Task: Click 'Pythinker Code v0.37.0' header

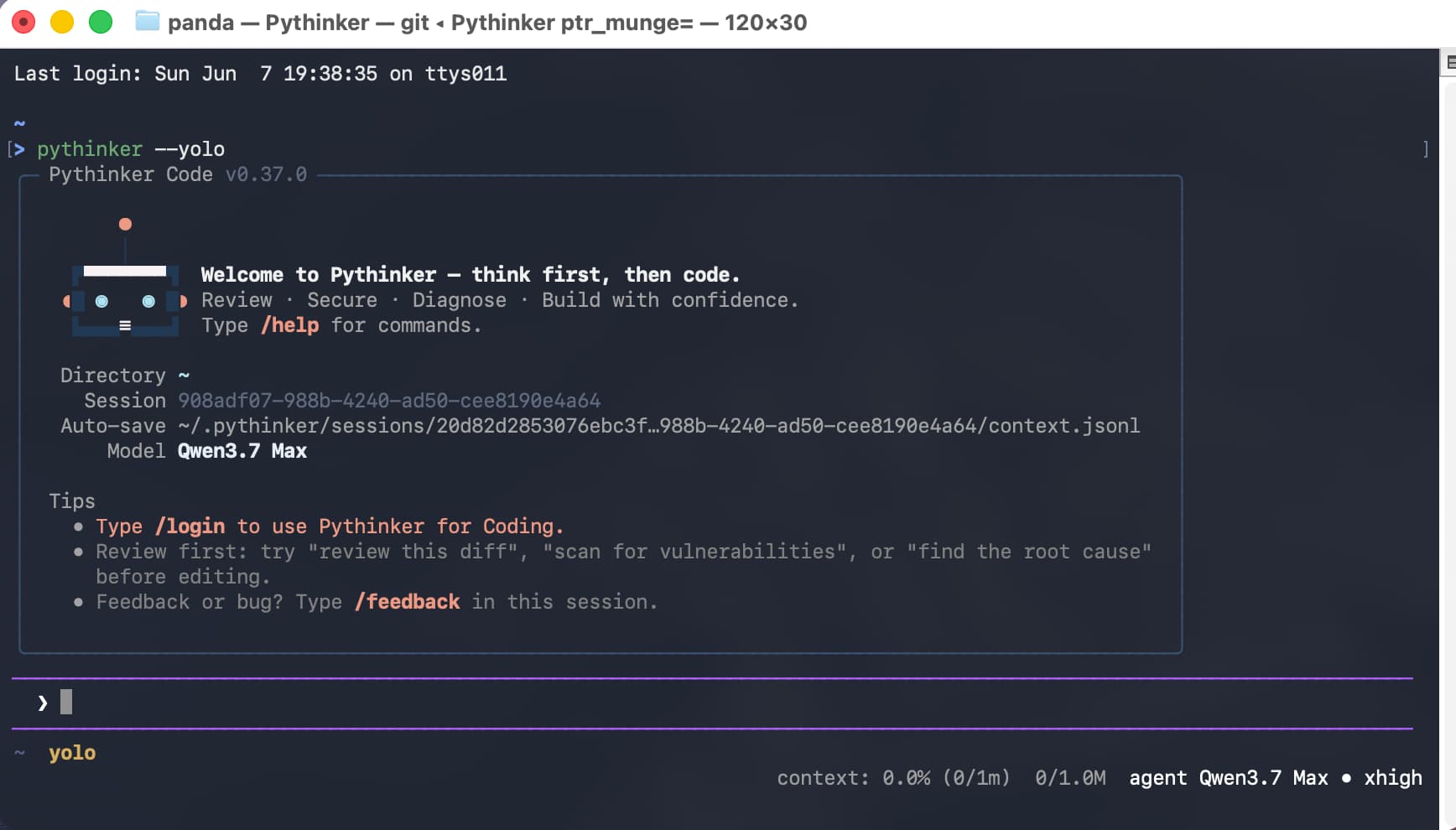Action: coord(178,174)
